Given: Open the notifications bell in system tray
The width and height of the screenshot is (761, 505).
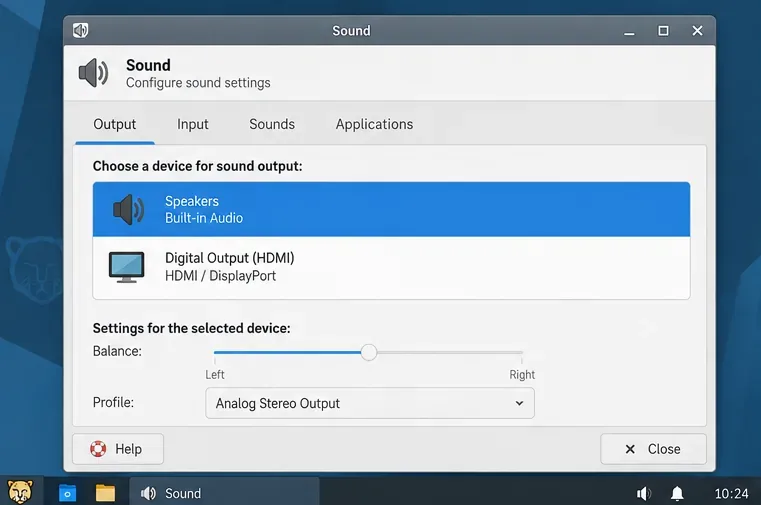Looking at the screenshot, I should point(677,493).
